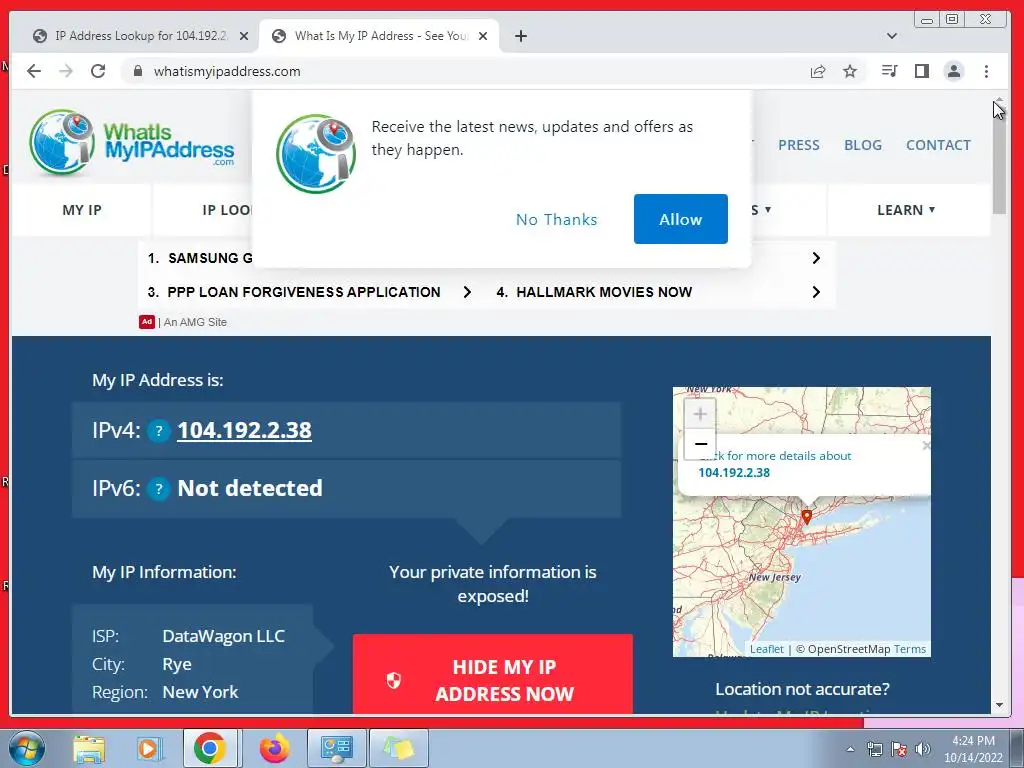Open the Chrome profile avatar
This screenshot has width=1024, height=768.
(x=953, y=71)
